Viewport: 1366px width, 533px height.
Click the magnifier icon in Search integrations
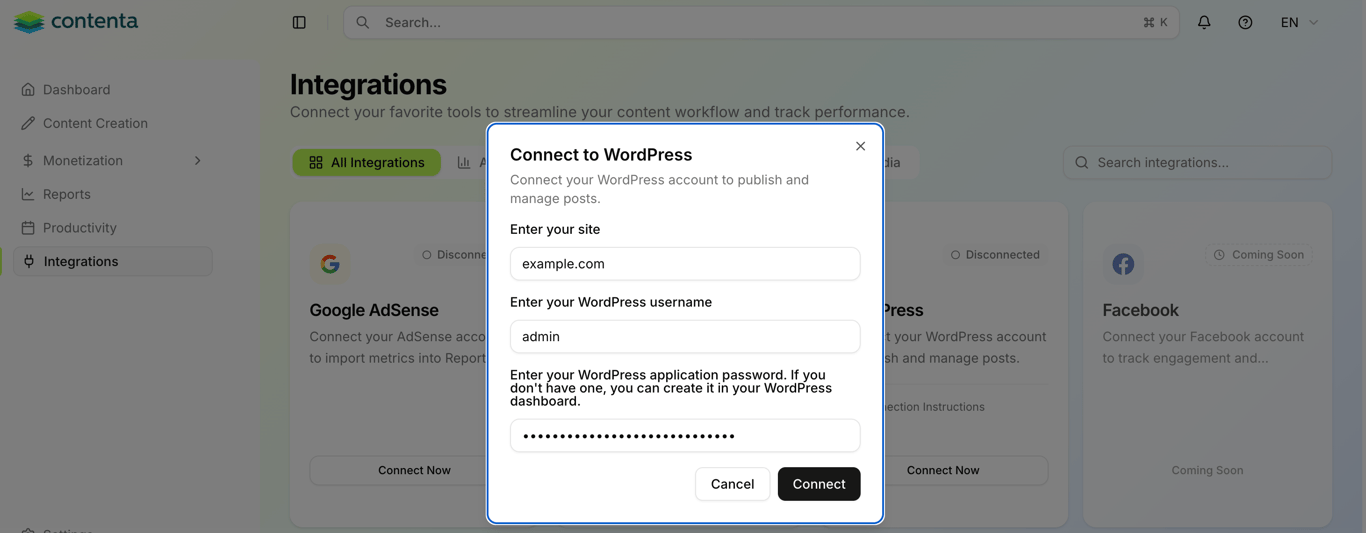pos(1082,162)
